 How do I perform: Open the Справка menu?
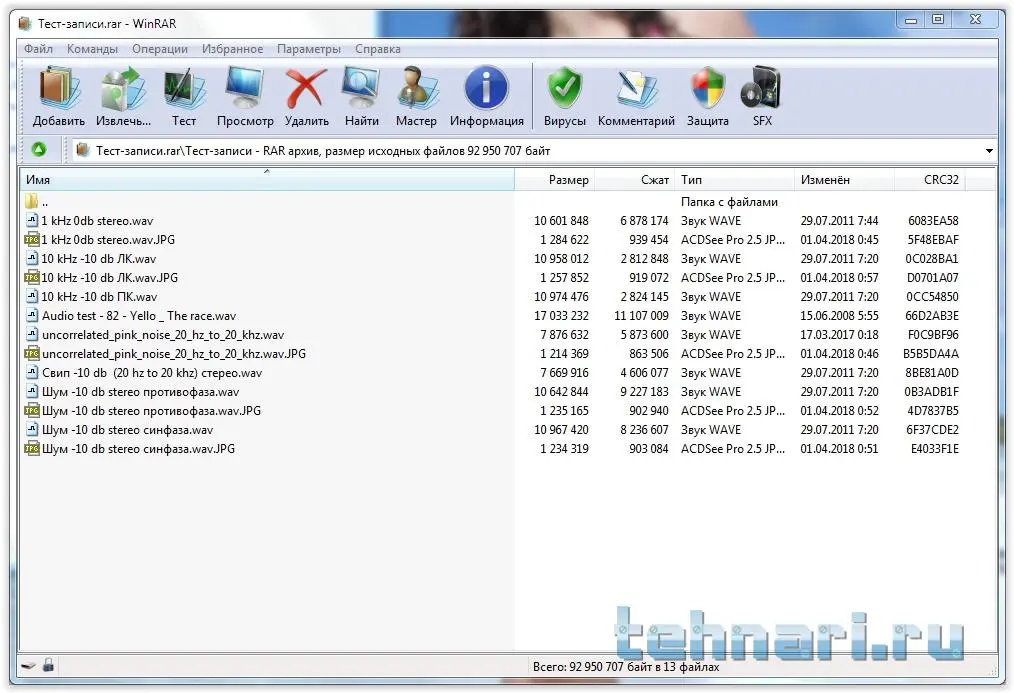378,49
